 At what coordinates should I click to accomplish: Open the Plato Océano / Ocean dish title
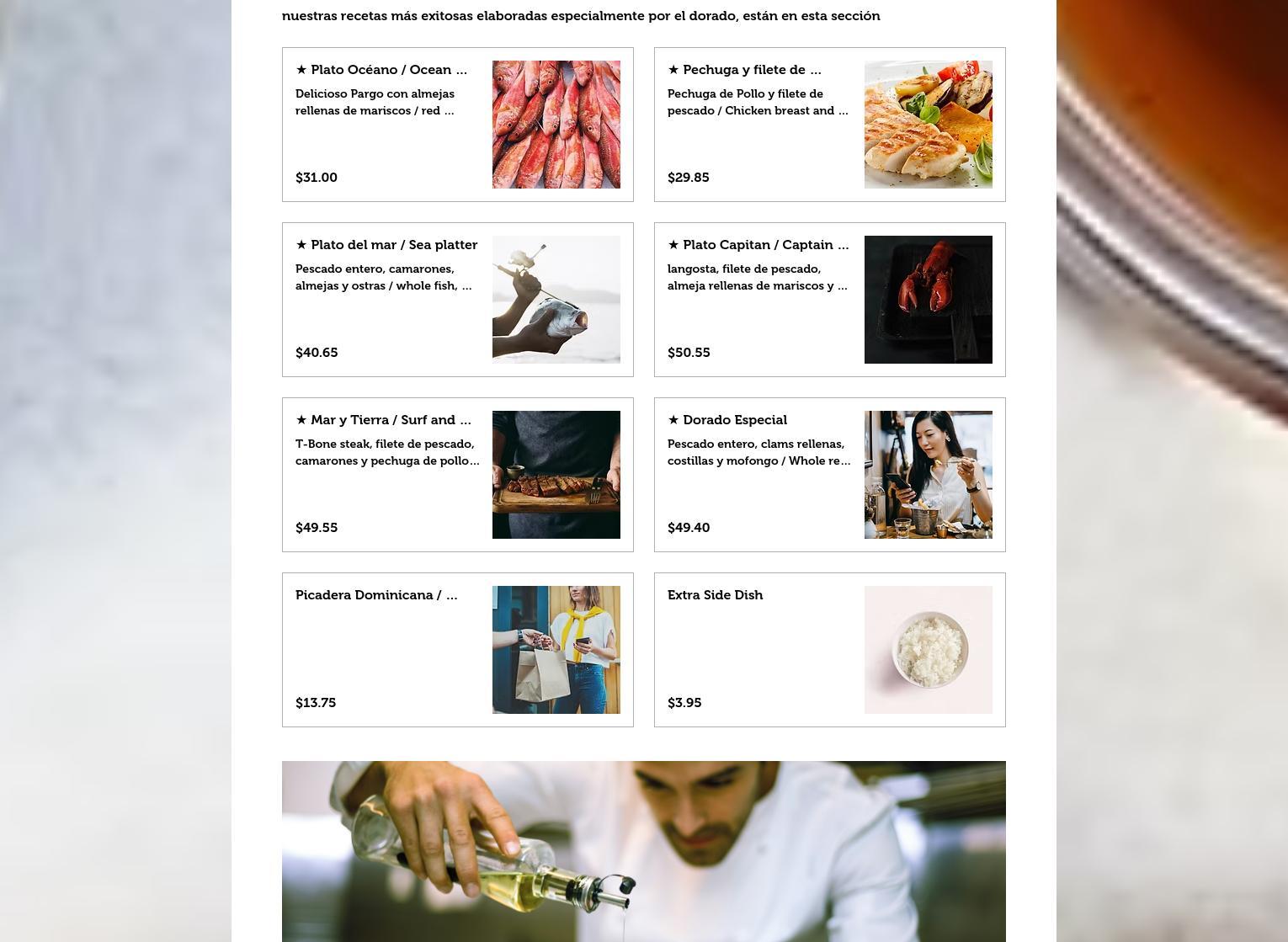click(381, 70)
